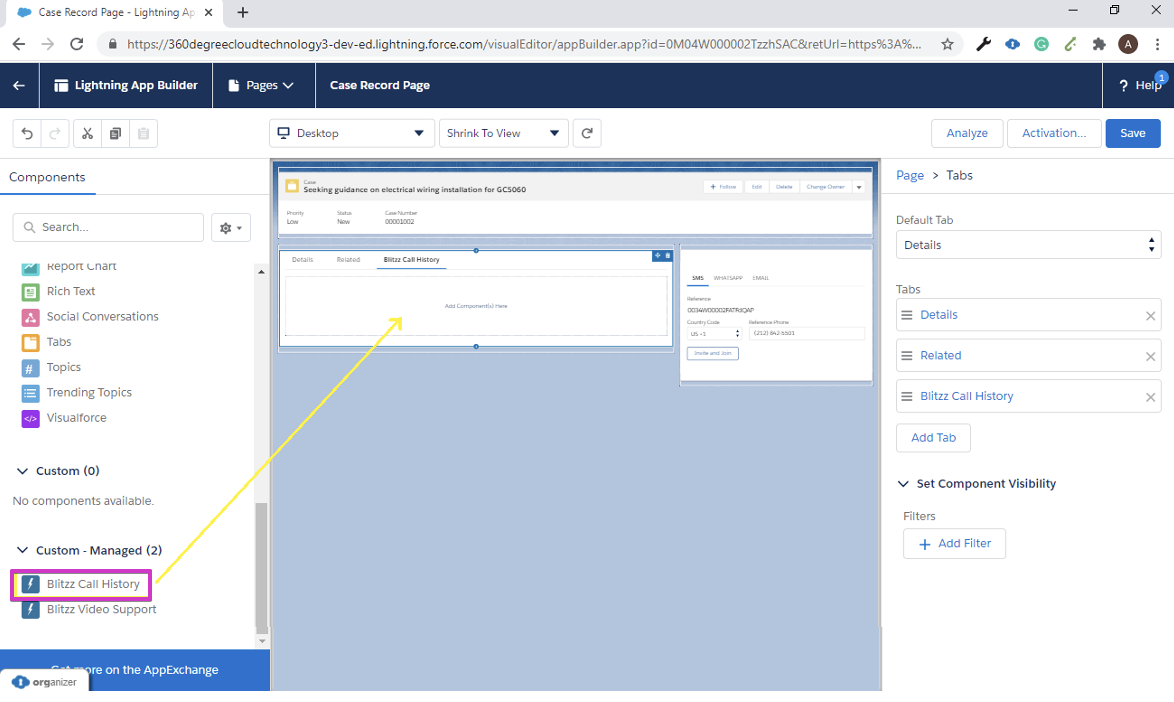Viewport: 1174px width, 702px height.
Task: Select the Rich Text component icon
Action: [x=30, y=292]
